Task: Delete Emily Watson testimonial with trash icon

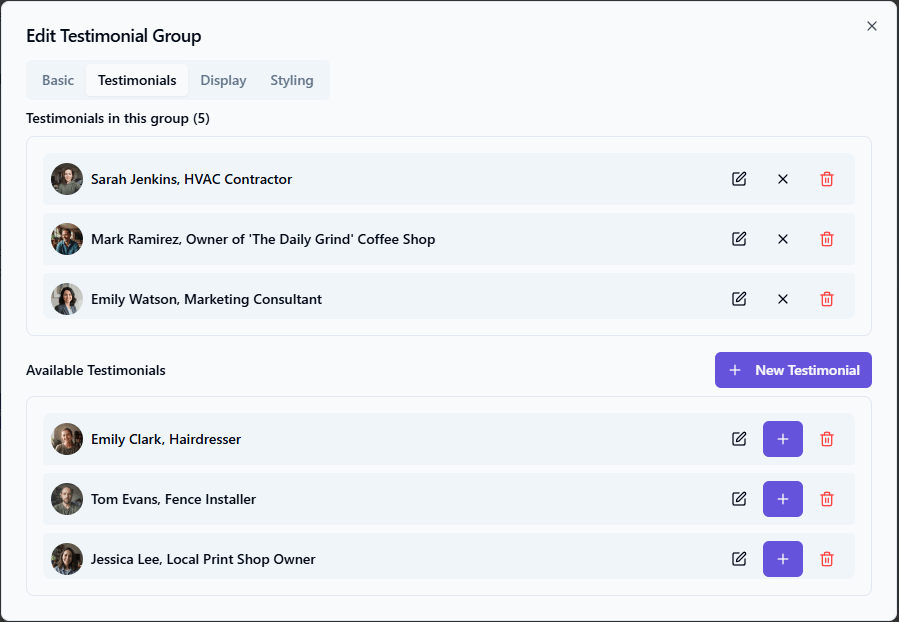Action: click(827, 299)
